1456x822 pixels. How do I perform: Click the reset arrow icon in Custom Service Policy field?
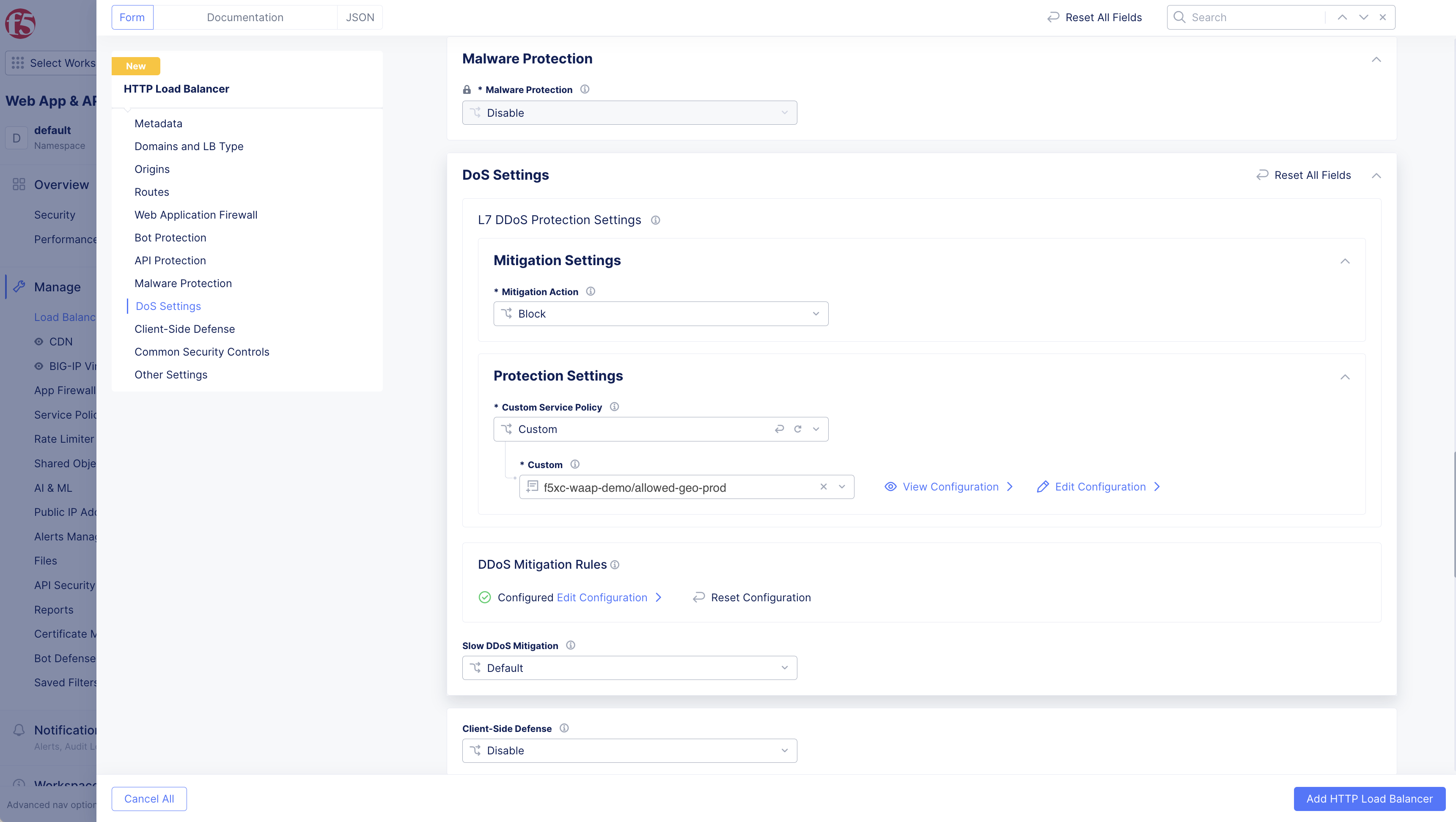click(x=780, y=429)
